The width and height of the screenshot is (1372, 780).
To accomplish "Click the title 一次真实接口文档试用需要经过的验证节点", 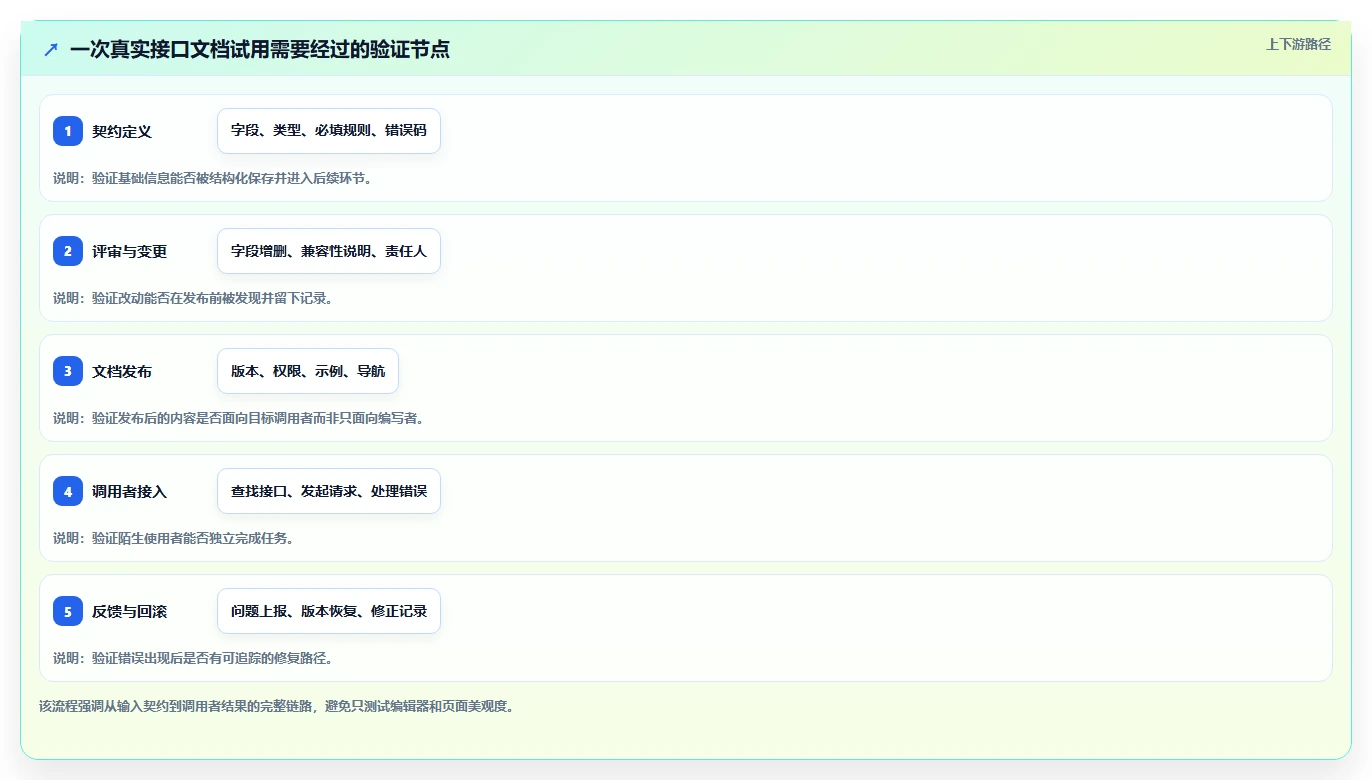I will (260, 49).
